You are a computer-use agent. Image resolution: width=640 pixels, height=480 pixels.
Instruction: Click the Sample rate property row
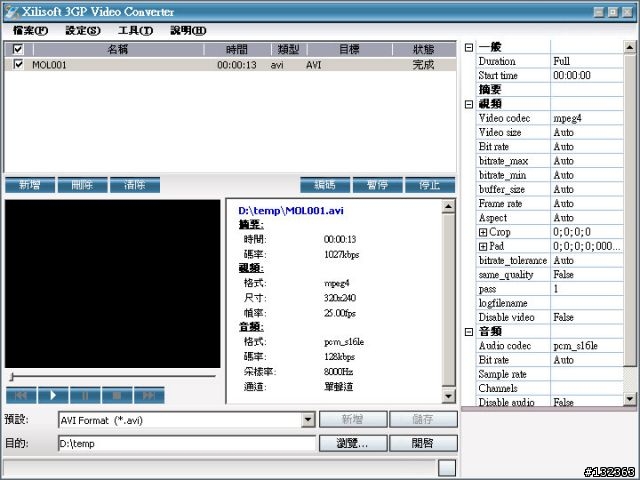550,374
